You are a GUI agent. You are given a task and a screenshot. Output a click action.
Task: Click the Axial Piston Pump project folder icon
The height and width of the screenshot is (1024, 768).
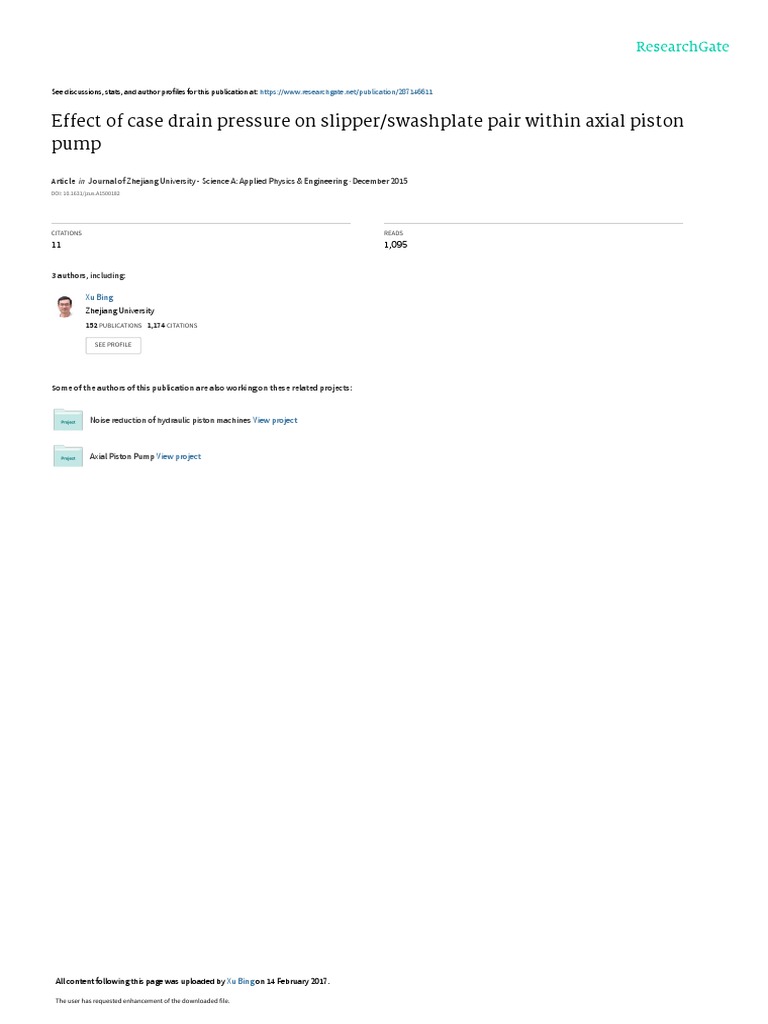coord(68,456)
